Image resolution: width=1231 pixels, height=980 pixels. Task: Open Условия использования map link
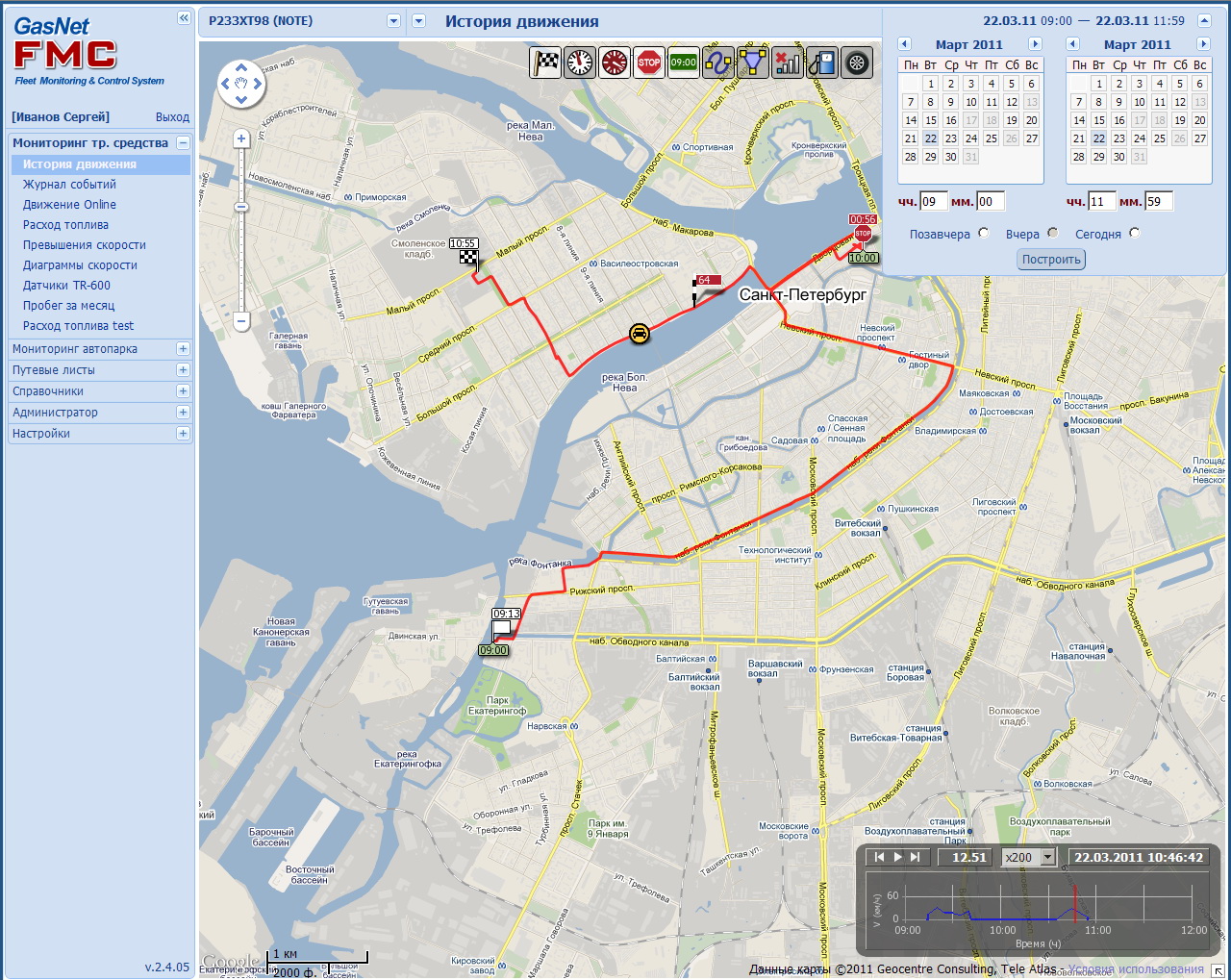coord(1136,969)
